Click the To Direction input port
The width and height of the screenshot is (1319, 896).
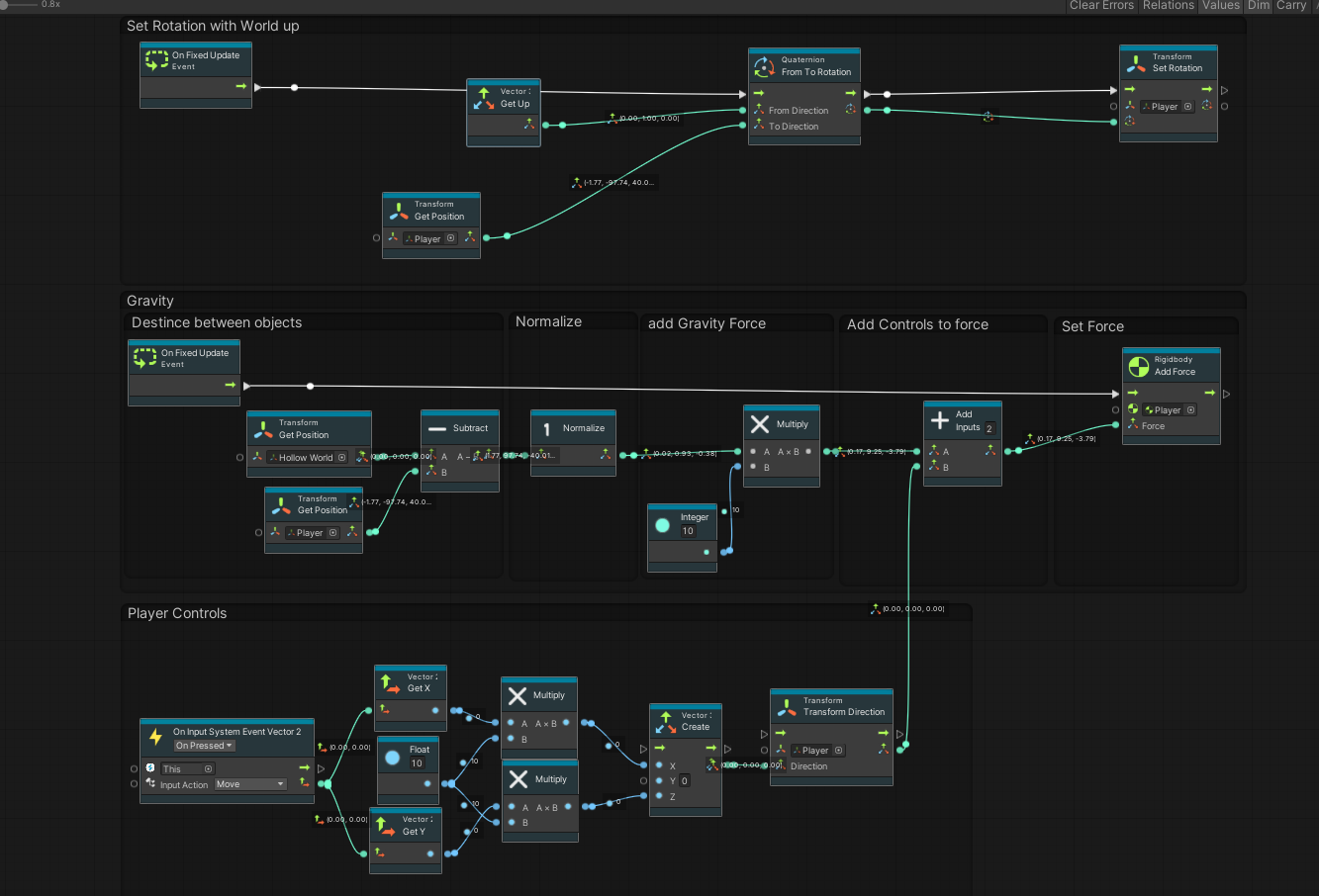coord(744,126)
